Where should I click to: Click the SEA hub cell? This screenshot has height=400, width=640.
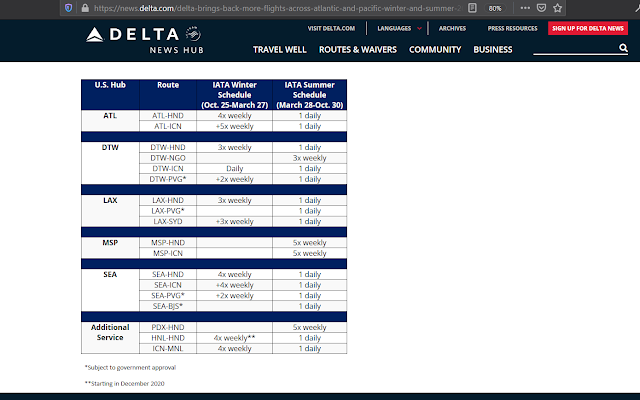pyautogui.click(x=110, y=291)
